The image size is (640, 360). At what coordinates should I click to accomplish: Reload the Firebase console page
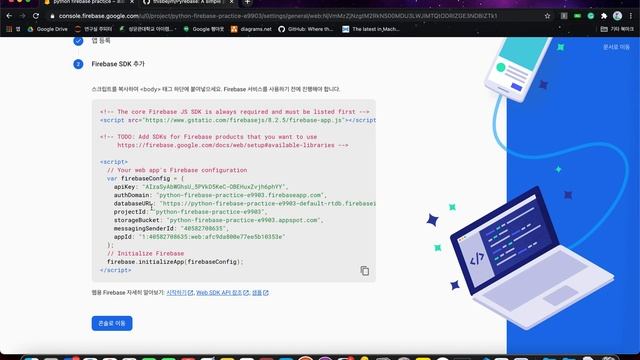pos(36,16)
